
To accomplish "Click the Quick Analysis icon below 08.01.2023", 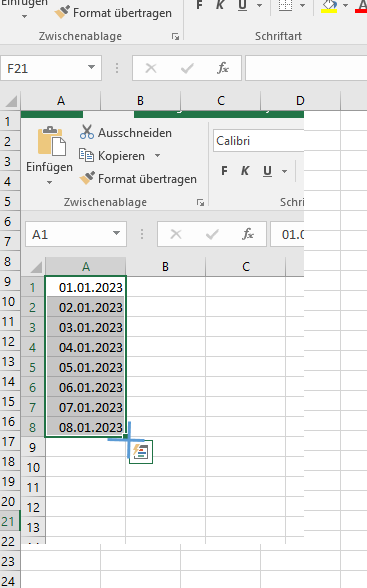I will point(141,452).
